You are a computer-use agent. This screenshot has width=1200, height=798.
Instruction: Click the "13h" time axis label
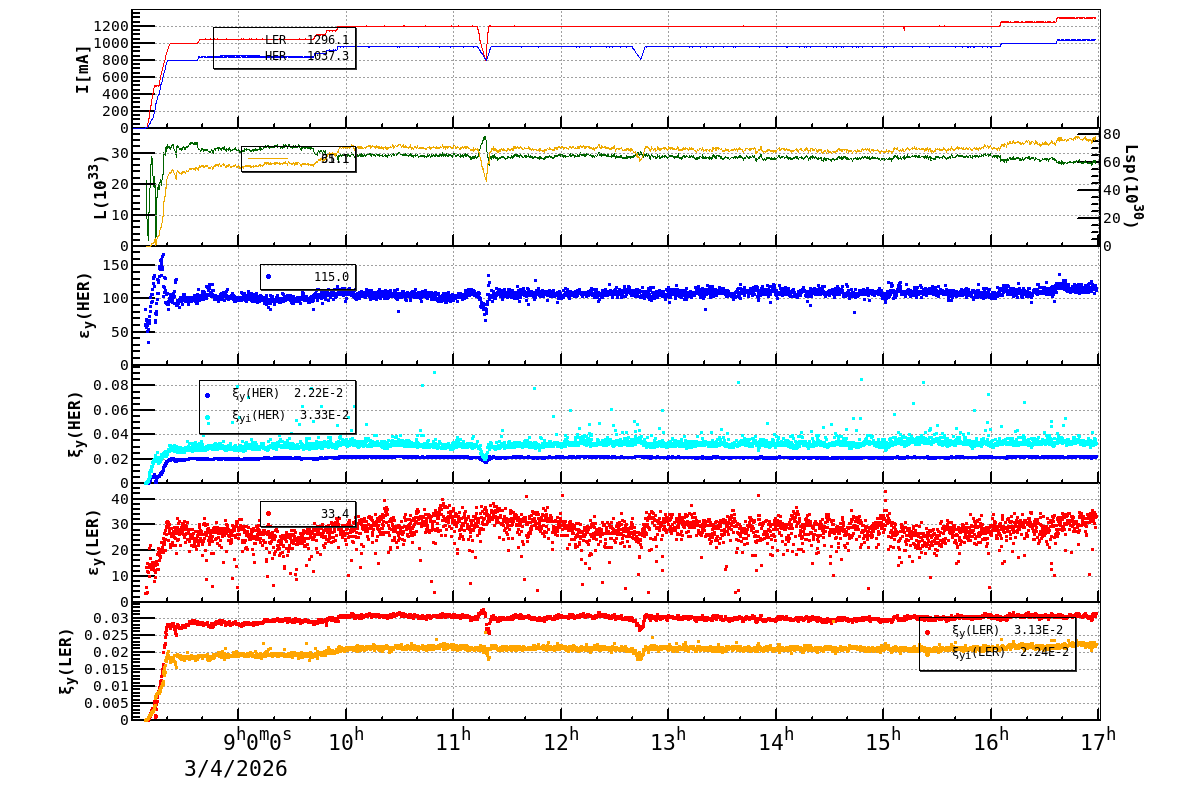(x=668, y=739)
